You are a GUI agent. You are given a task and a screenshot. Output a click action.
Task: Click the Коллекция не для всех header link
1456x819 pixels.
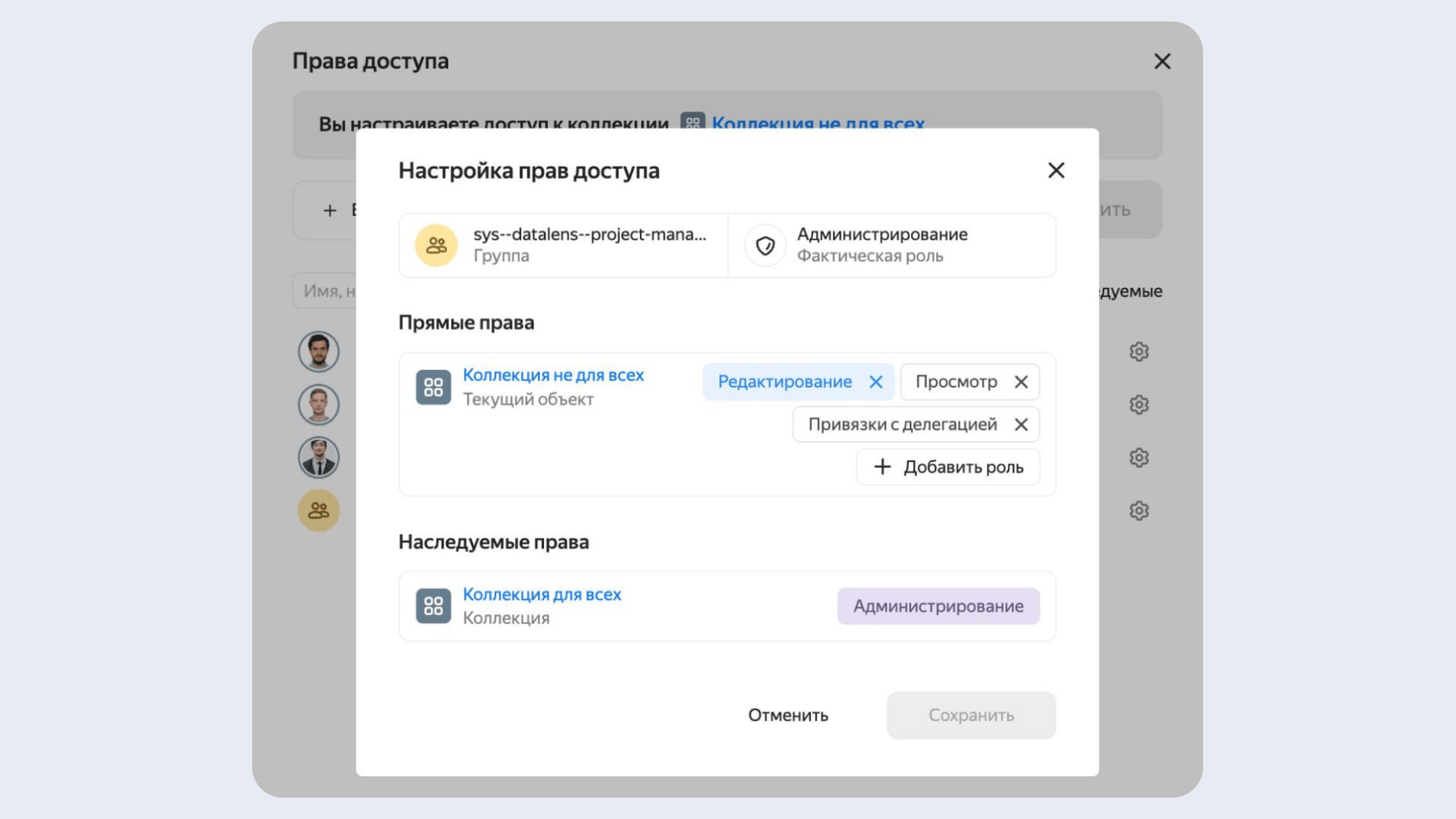pos(818,123)
